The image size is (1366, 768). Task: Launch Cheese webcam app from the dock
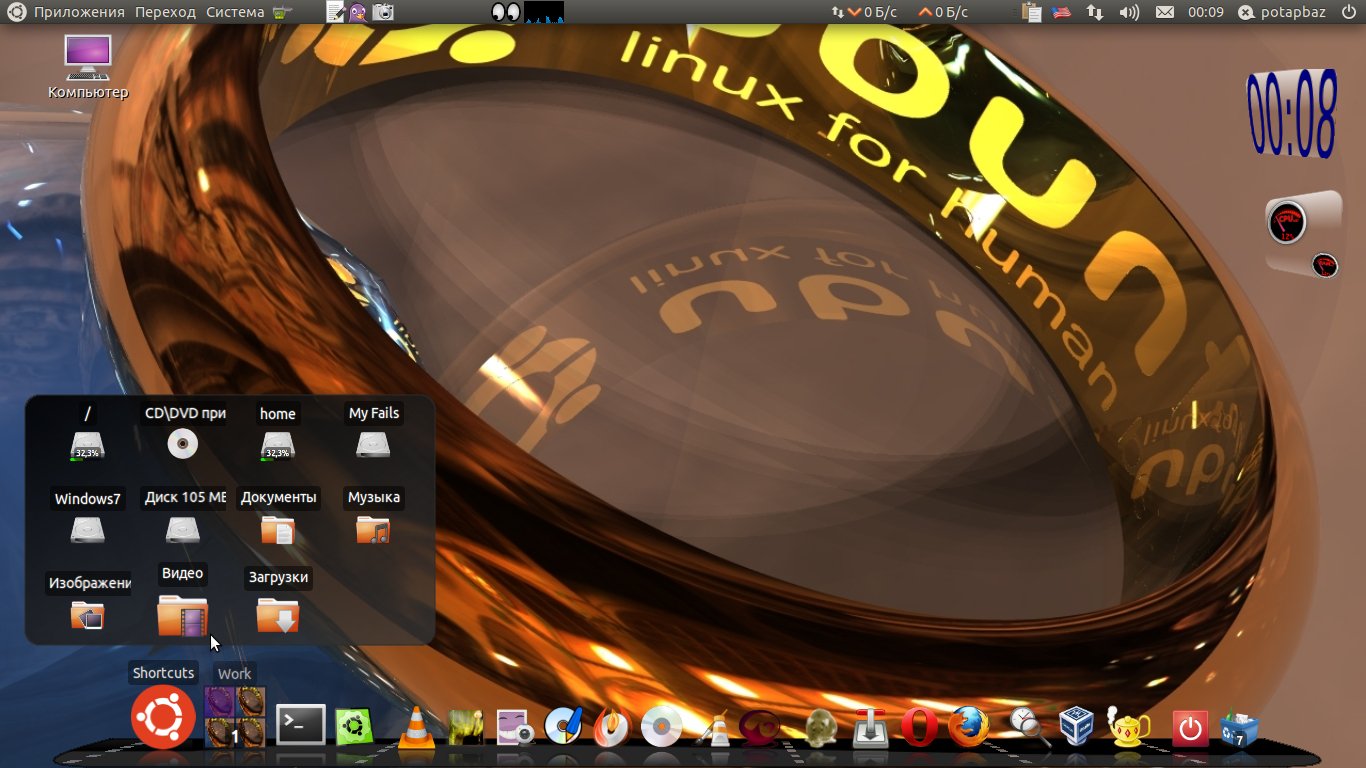click(x=516, y=727)
